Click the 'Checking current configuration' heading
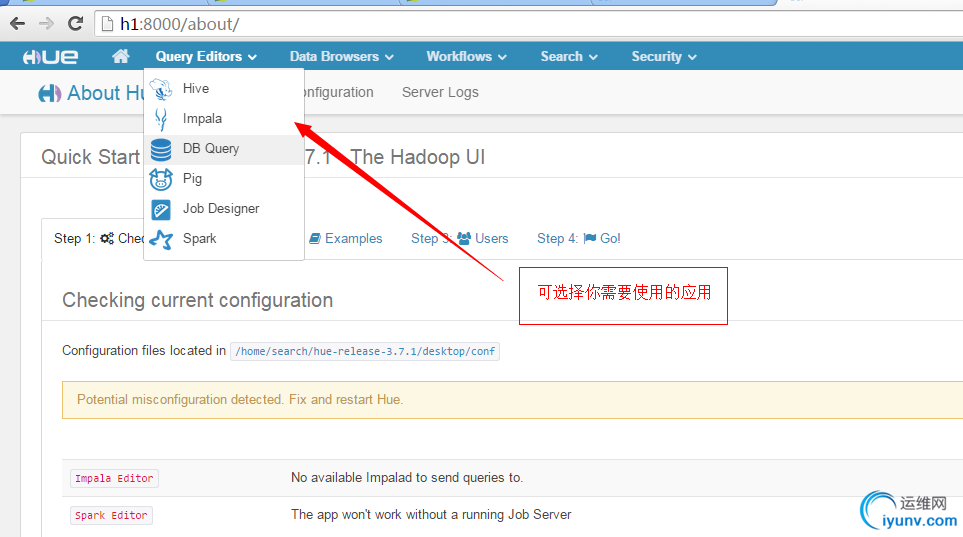Image resolution: width=963 pixels, height=537 pixels. pyautogui.click(x=198, y=300)
